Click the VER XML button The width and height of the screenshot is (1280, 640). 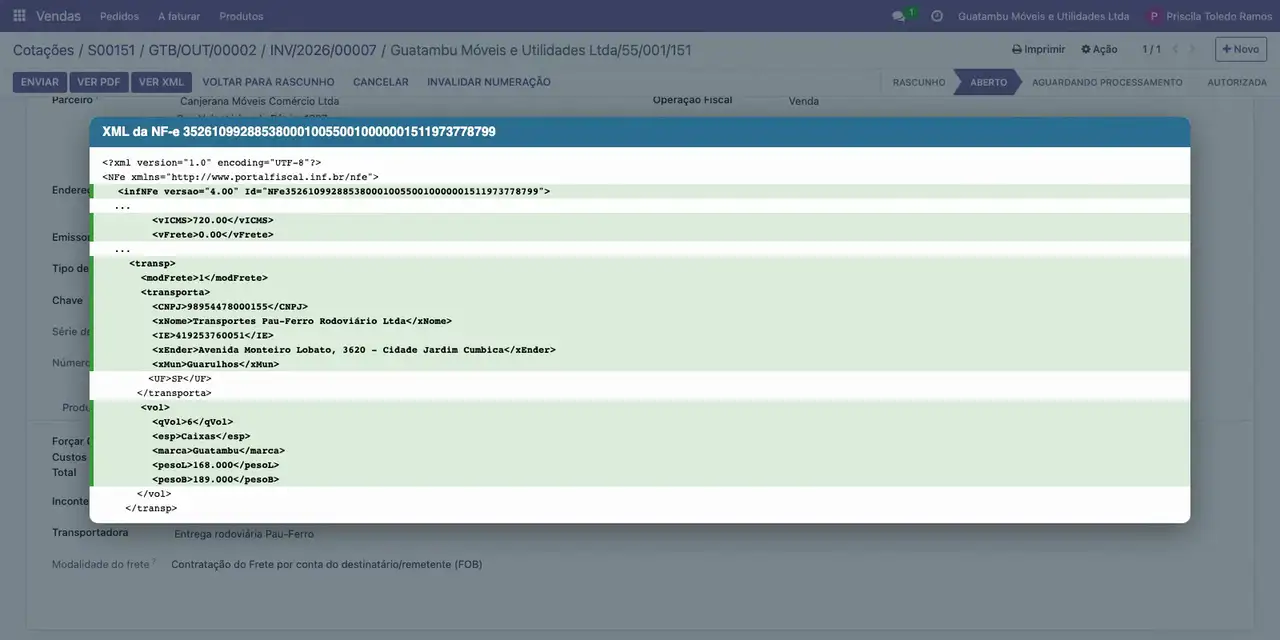coord(161,82)
